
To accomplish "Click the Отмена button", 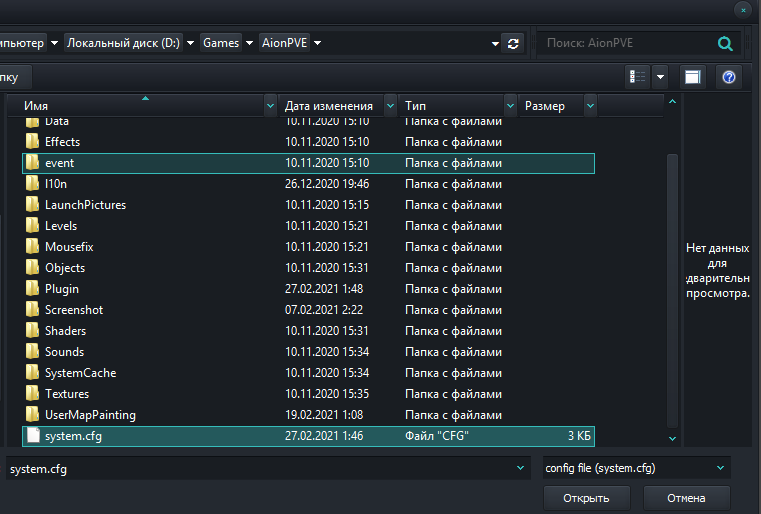I will [x=686, y=498].
